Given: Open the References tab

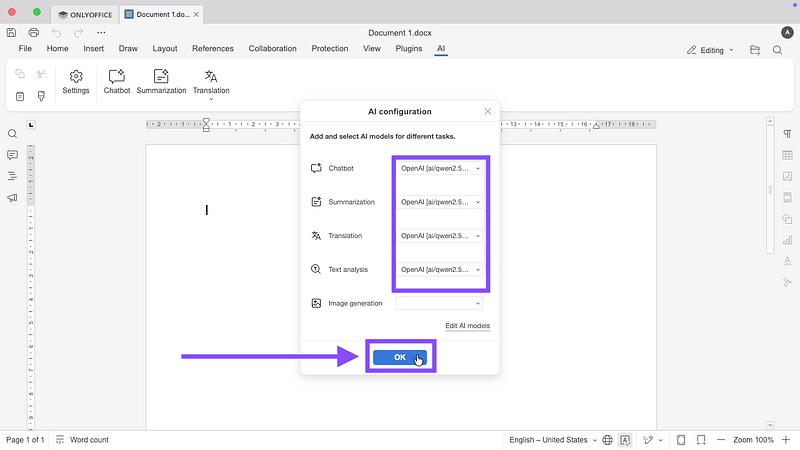Looking at the screenshot, I should (212, 48).
